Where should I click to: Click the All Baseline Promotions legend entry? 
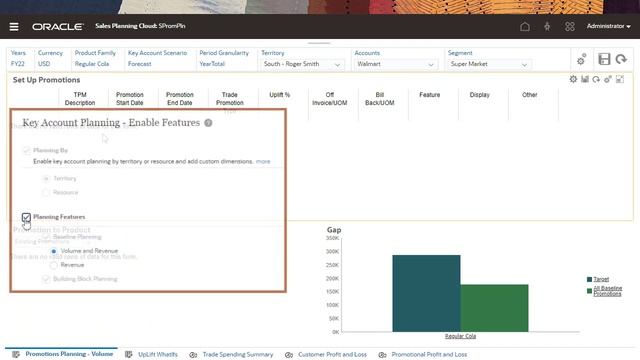(x=607, y=291)
